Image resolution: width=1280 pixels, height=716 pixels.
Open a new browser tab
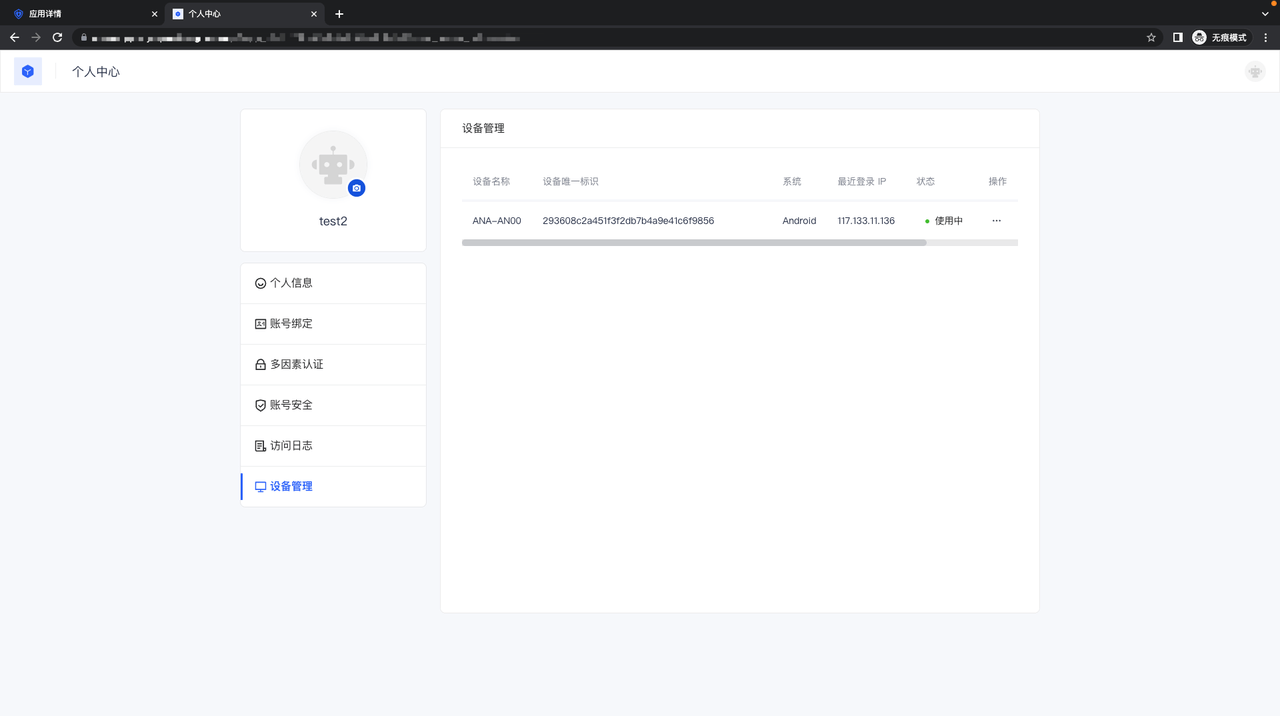(x=339, y=14)
